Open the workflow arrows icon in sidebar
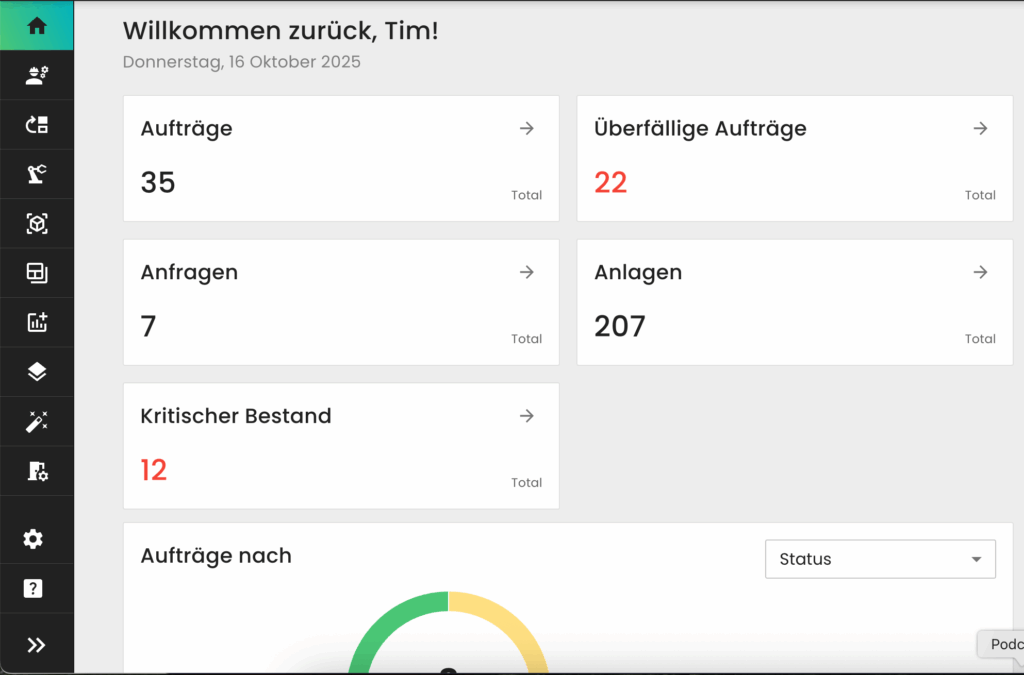The image size is (1024, 675). click(36, 124)
